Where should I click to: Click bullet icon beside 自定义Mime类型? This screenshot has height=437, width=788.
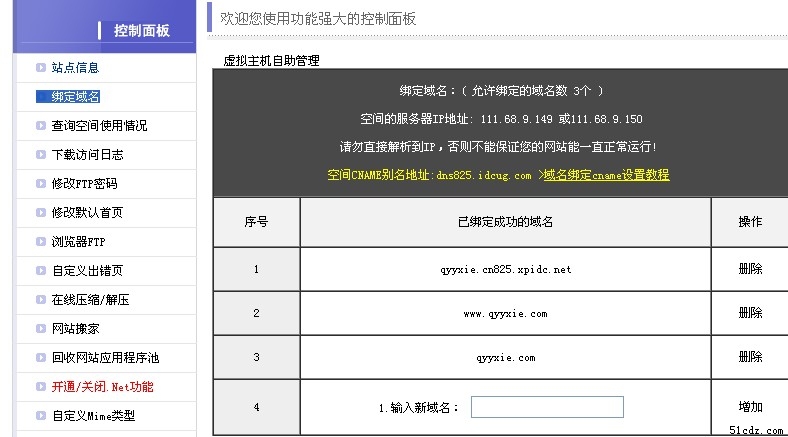(x=41, y=416)
